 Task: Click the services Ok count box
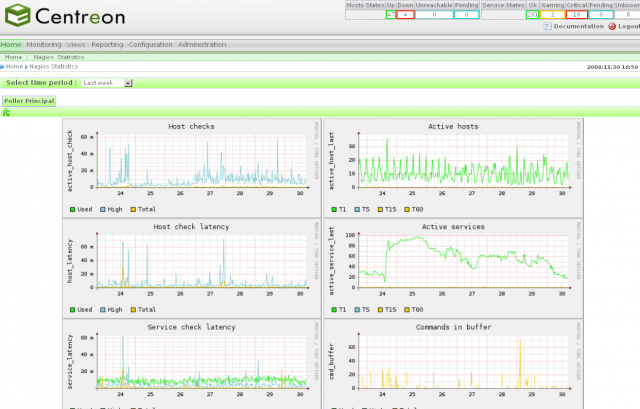pyautogui.click(x=533, y=15)
